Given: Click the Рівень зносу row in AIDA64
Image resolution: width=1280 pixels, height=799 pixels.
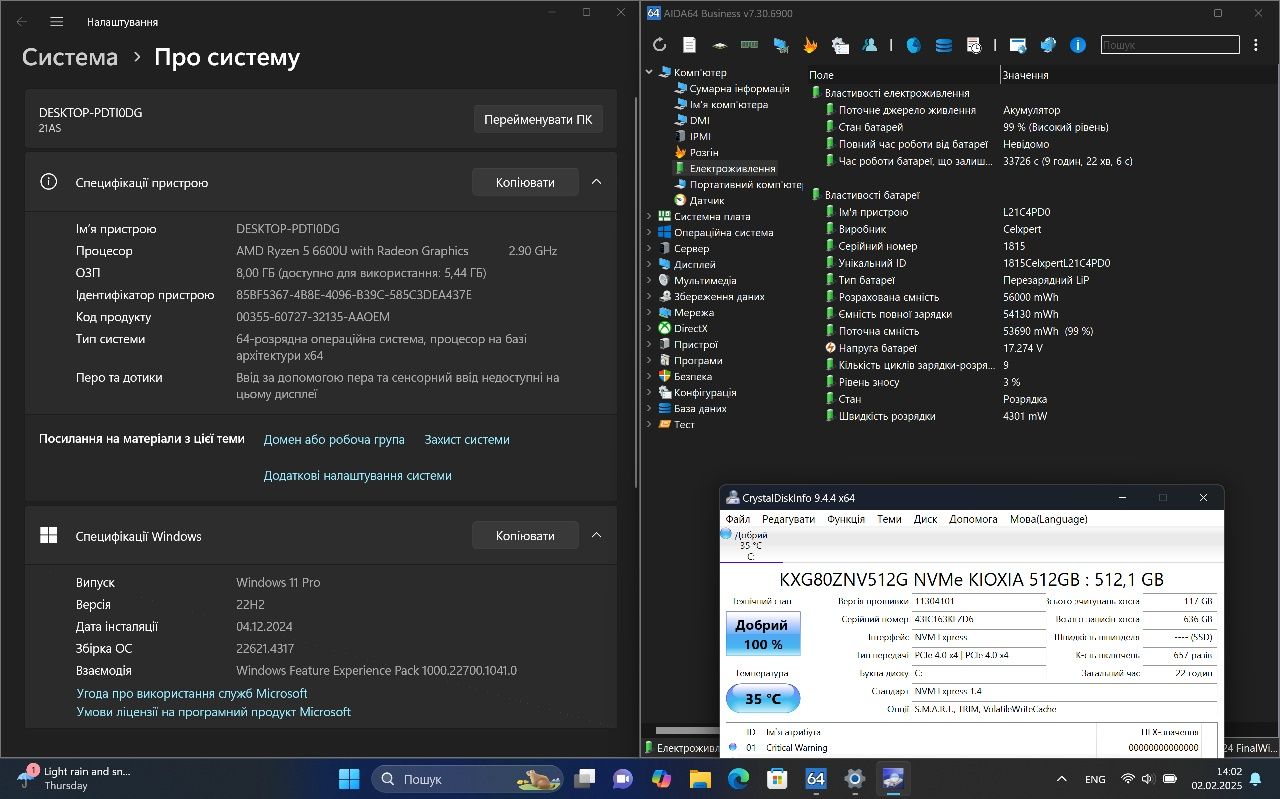Looking at the screenshot, I should 1040,382.
